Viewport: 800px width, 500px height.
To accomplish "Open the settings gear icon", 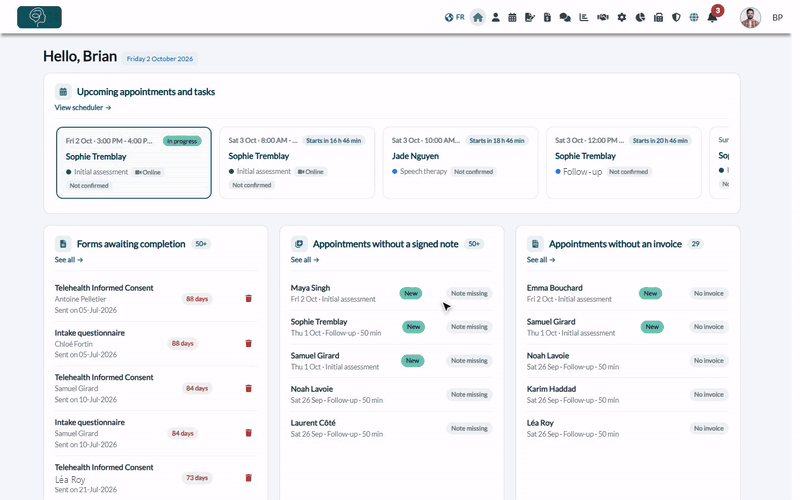I will 621,17.
